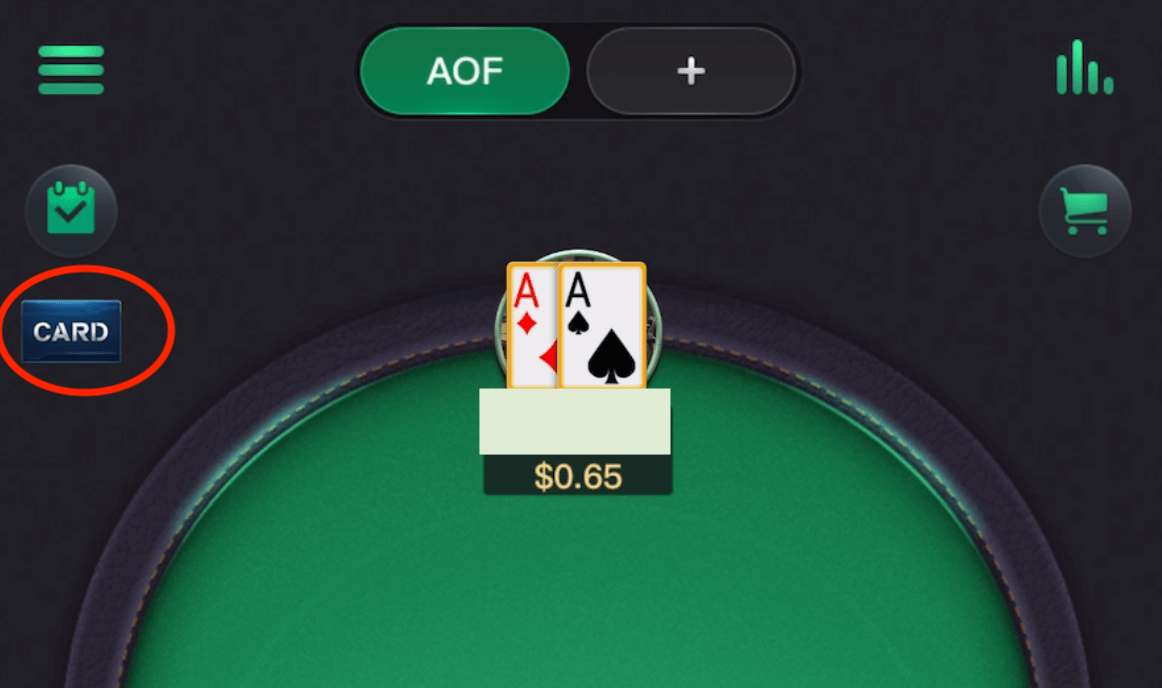Click the red diamond at the card edge

click(x=549, y=357)
